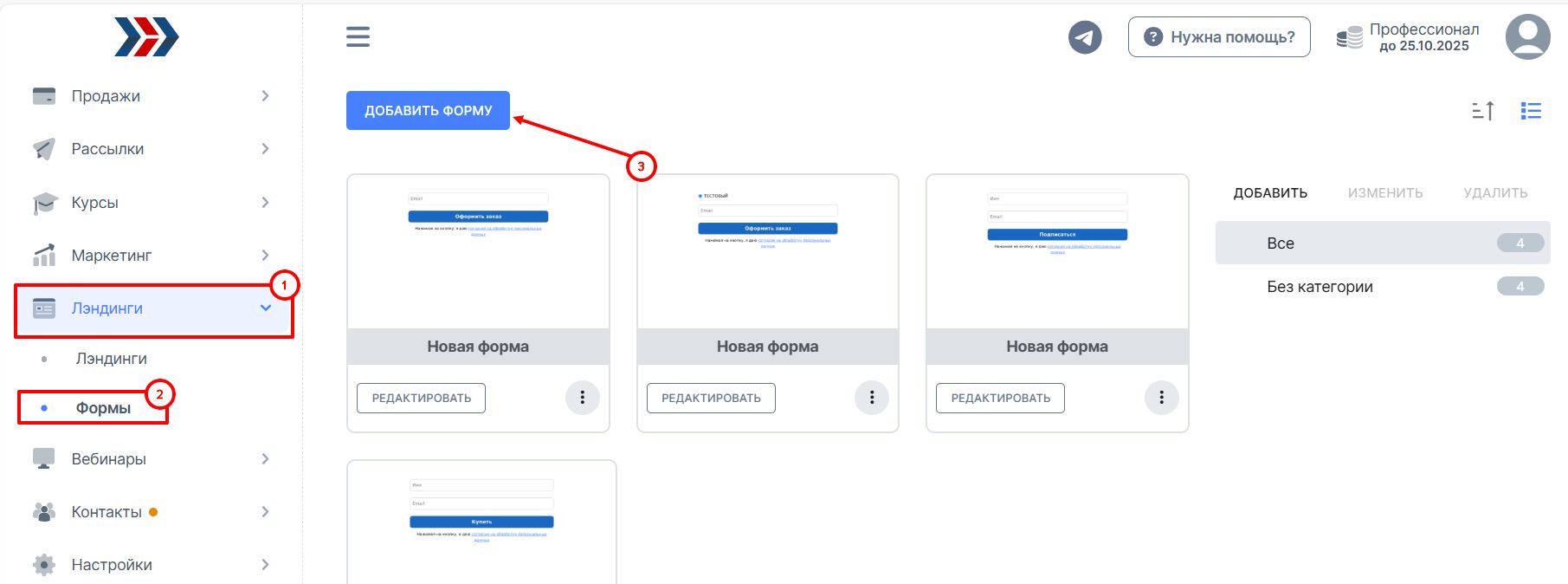Click the hamburger menu icon

[x=358, y=36]
